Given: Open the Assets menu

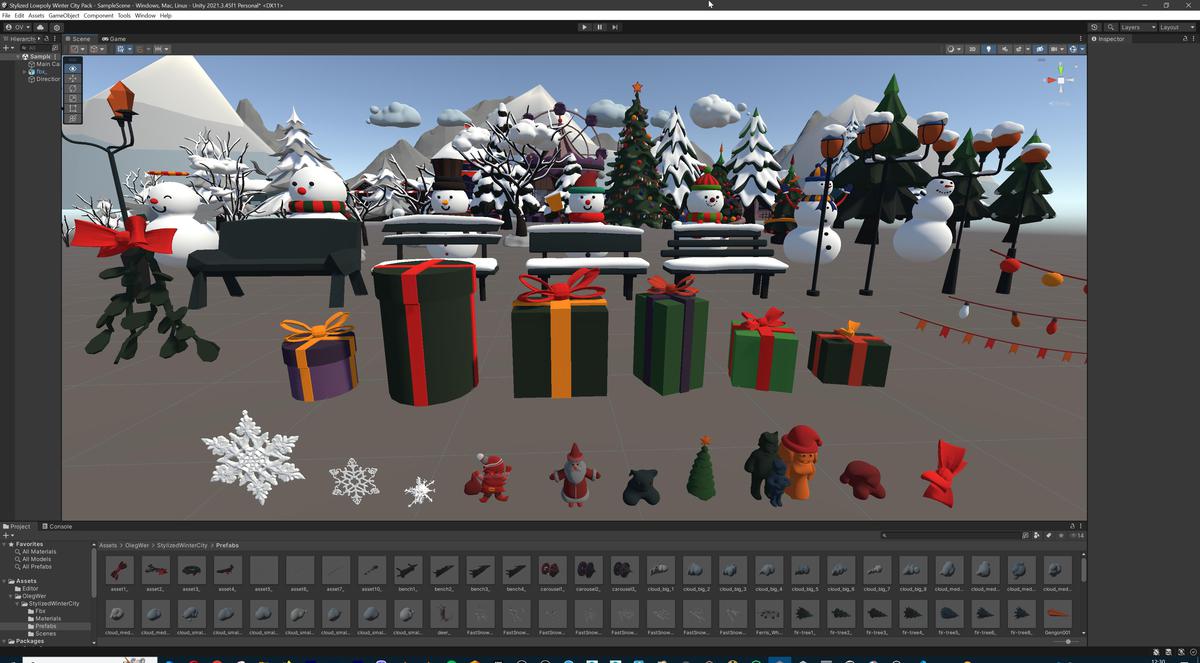Looking at the screenshot, I should pos(36,16).
